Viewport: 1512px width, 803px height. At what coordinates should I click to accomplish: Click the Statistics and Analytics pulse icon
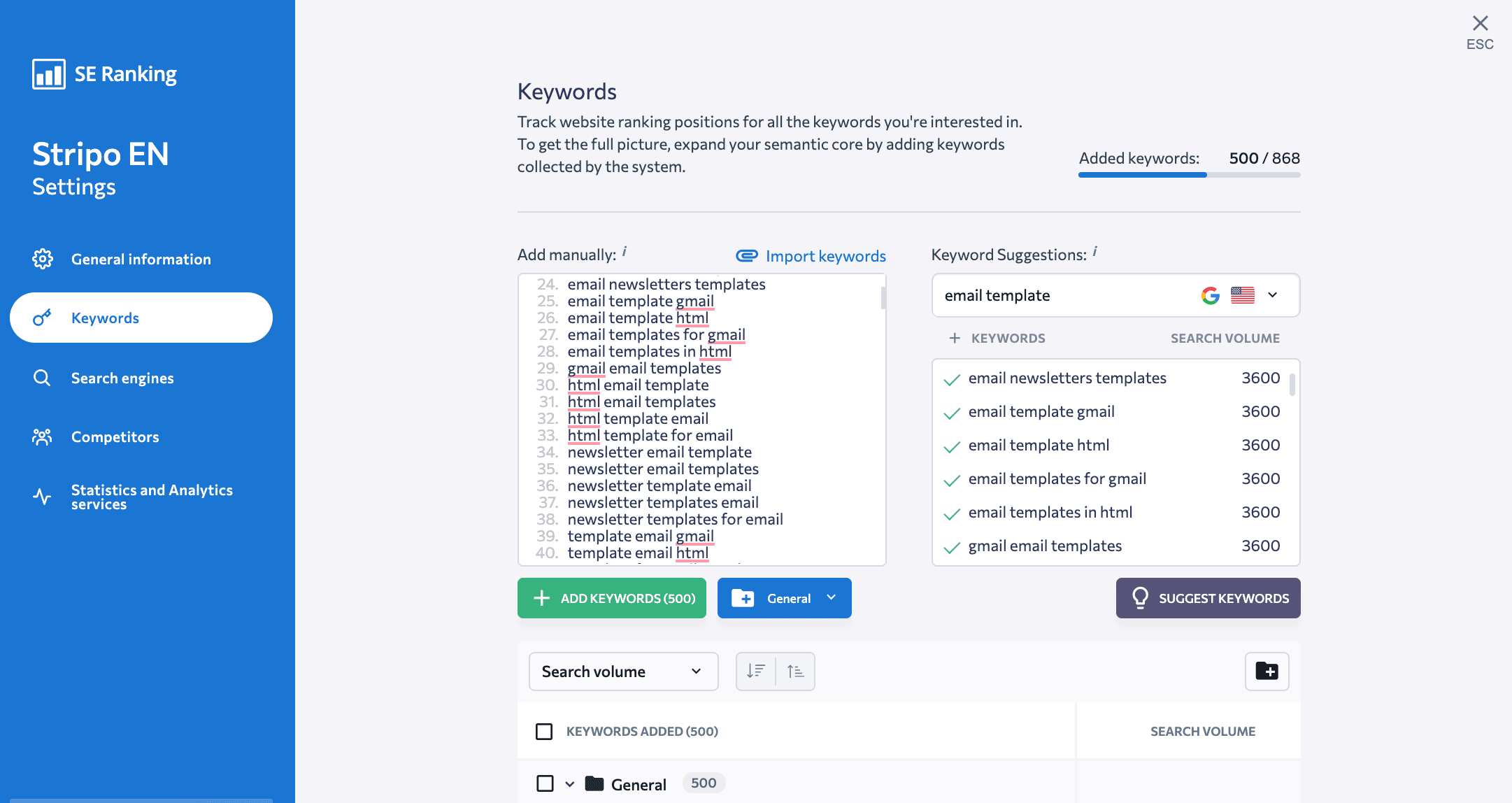coord(42,497)
